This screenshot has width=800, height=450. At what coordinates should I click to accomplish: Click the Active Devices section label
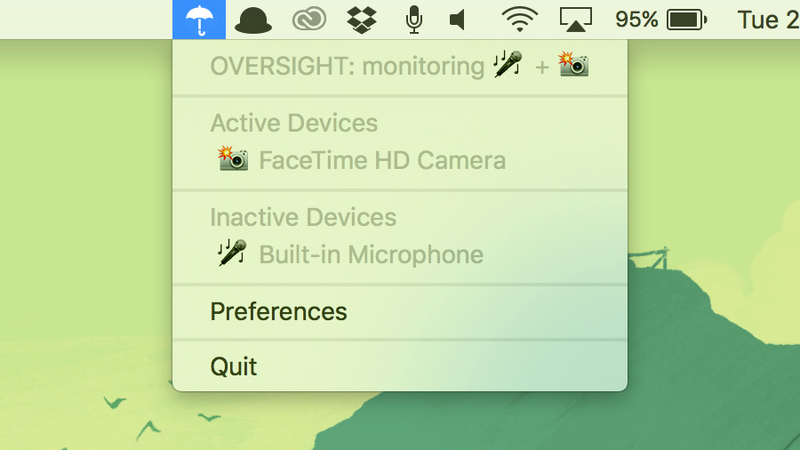(294, 123)
